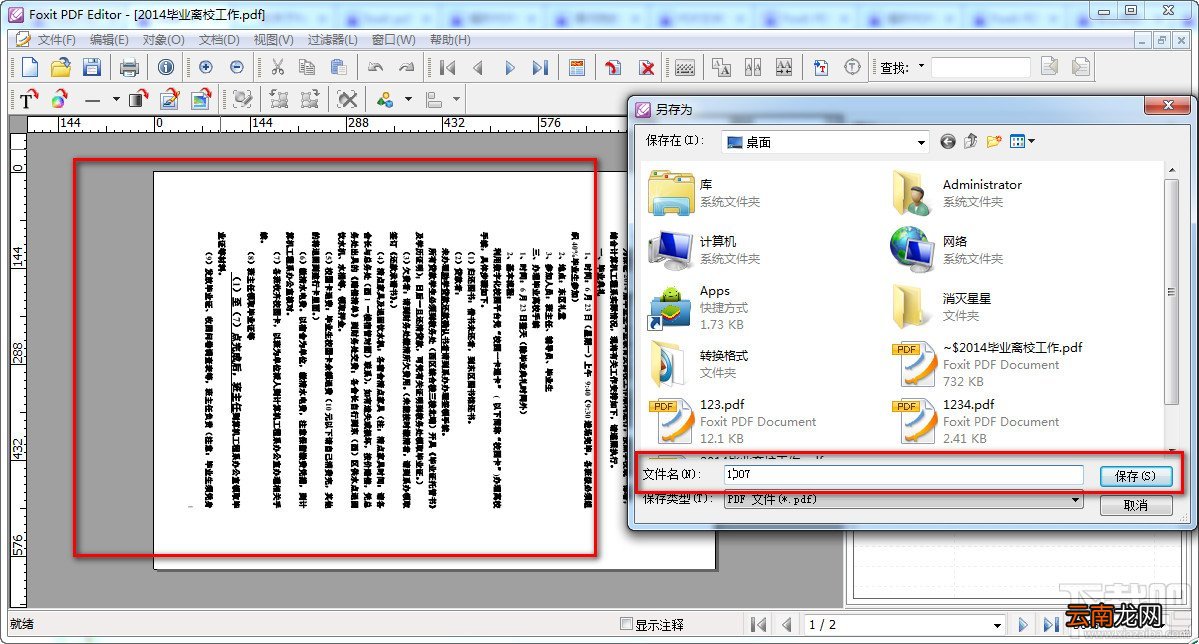Open the 编辑(E) menu
The width and height of the screenshot is (1199, 644).
pos(109,40)
